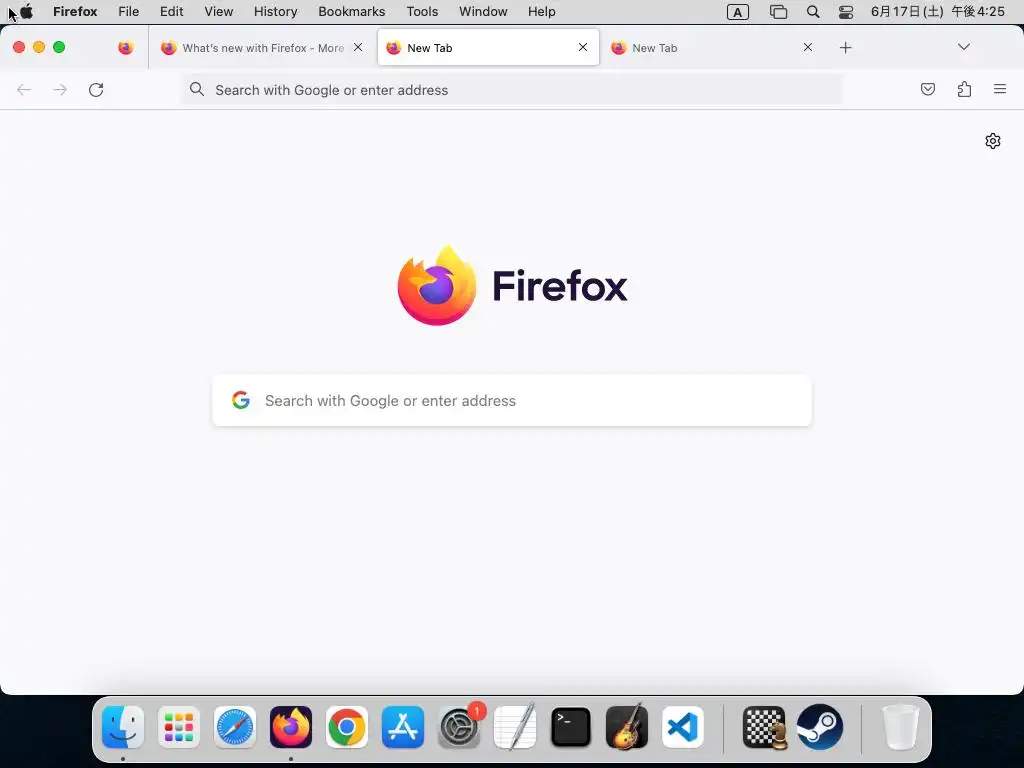Viewport: 1024px width, 768px height.
Task: Open the Firefox hamburger application menu
Action: coord(1000,89)
